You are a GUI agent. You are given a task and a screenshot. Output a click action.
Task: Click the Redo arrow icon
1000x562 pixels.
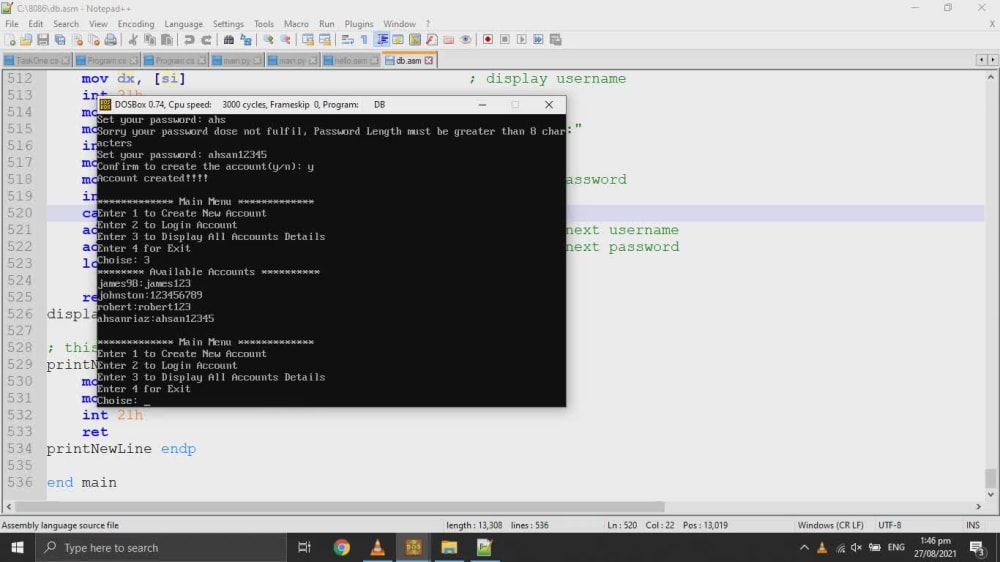[206, 40]
